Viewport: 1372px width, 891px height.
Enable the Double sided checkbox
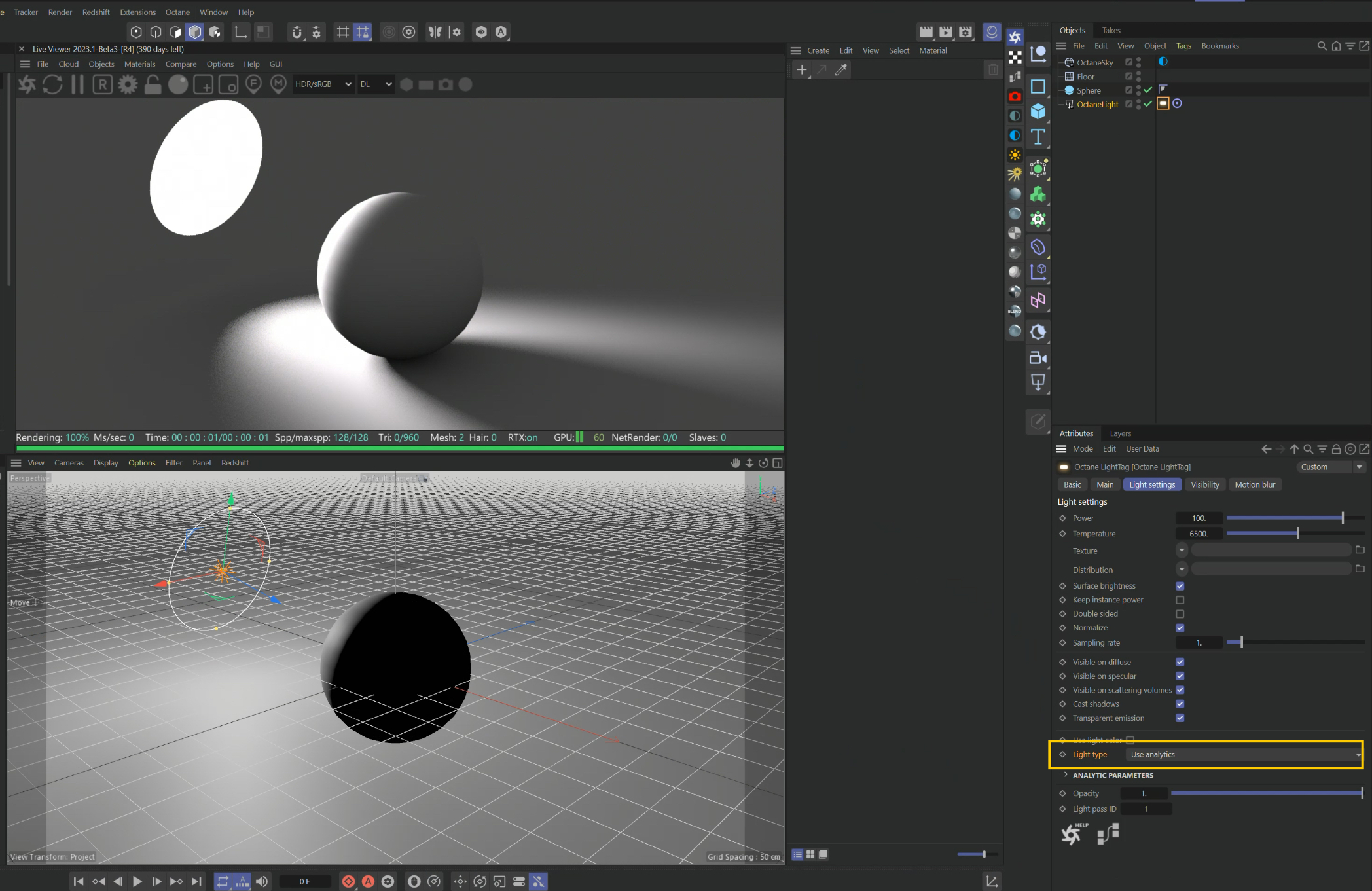[1180, 614]
